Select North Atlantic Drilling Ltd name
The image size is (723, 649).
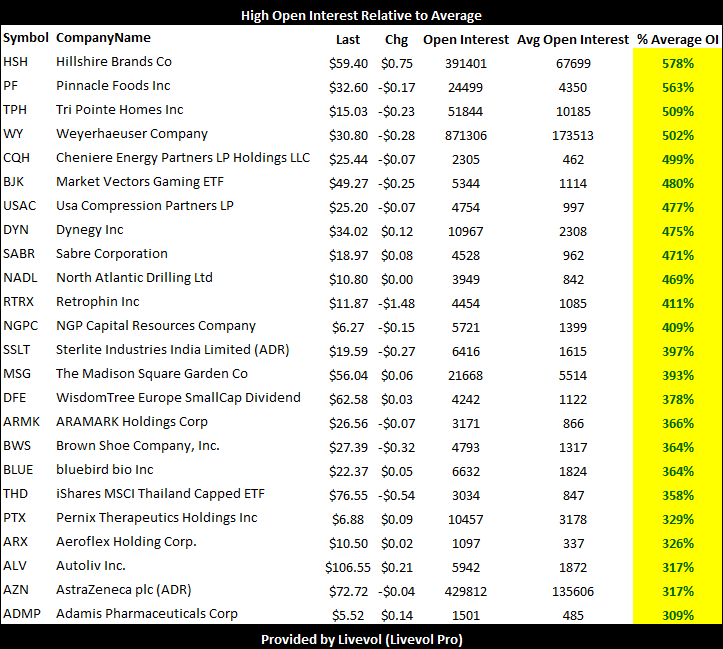[x=134, y=278]
